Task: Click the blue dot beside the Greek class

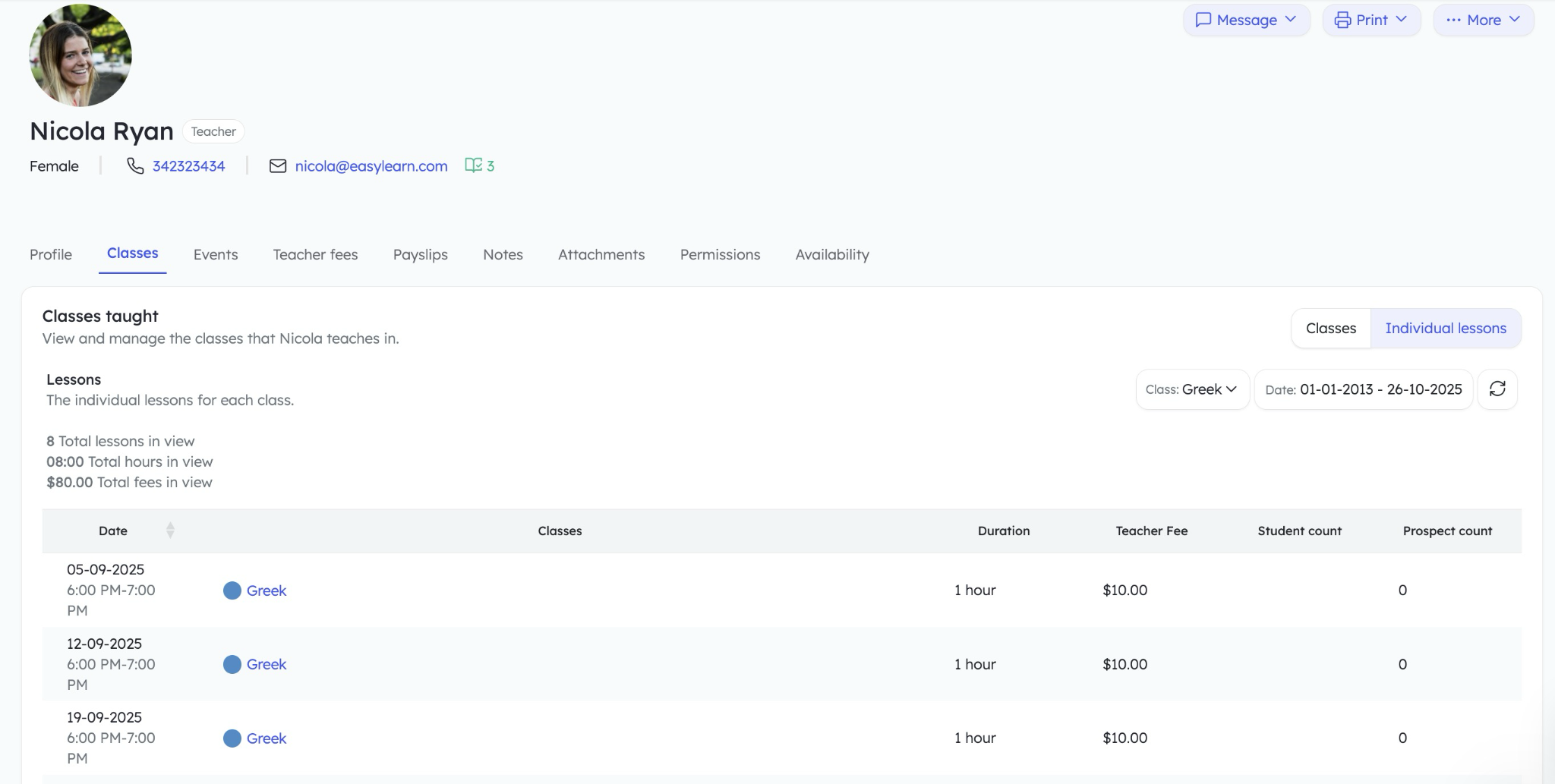Action: pos(232,590)
